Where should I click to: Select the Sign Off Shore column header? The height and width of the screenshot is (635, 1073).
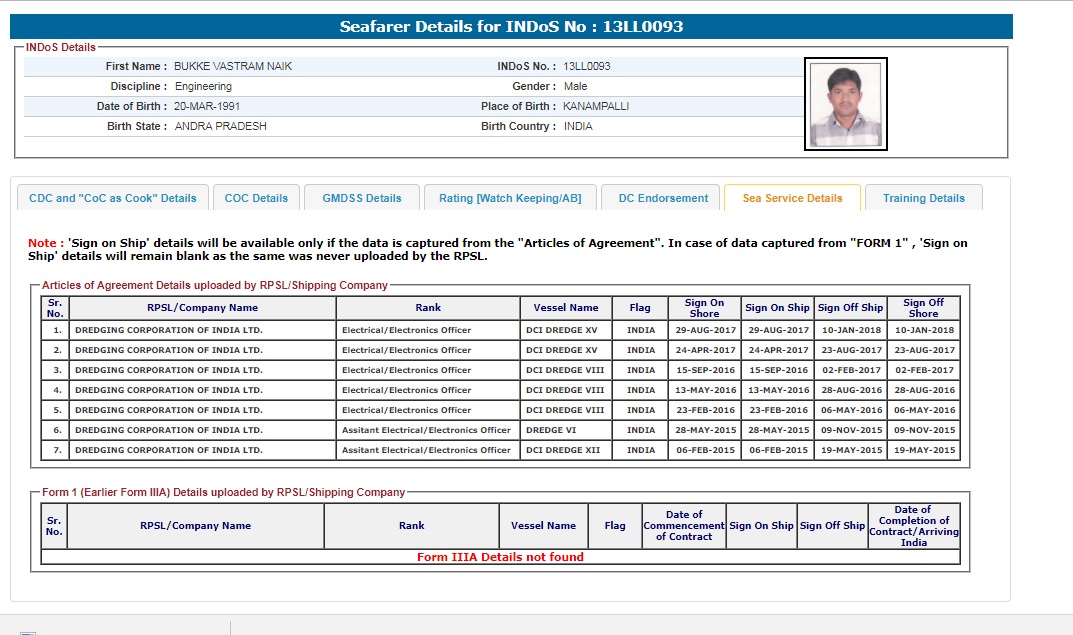(923, 308)
